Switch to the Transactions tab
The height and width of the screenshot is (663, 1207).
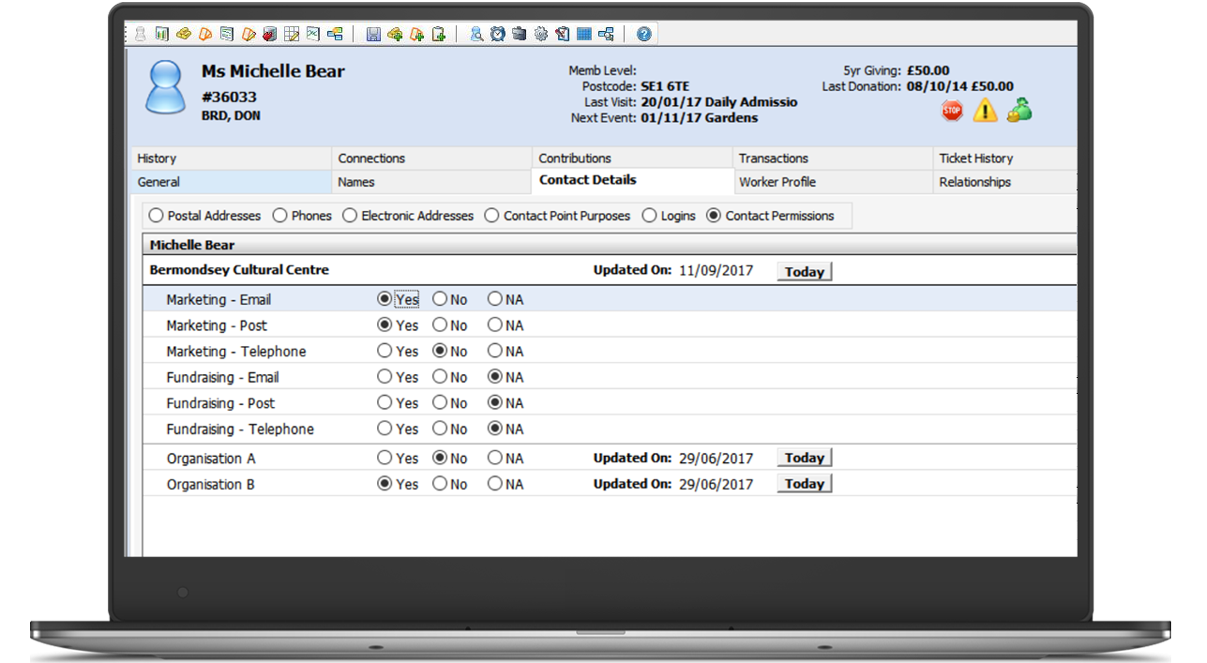click(x=772, y=157)
